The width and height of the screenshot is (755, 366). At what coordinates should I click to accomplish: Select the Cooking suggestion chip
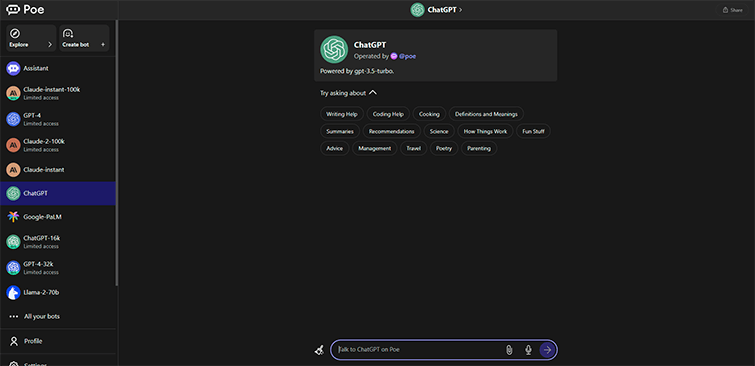tap(429, 114)
